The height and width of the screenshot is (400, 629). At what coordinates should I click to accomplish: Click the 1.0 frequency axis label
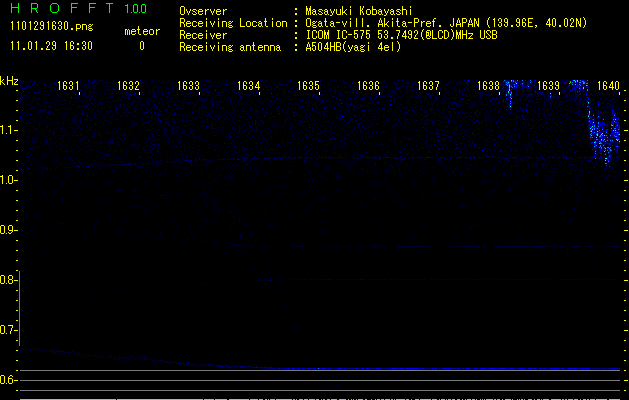click(8, 180)
